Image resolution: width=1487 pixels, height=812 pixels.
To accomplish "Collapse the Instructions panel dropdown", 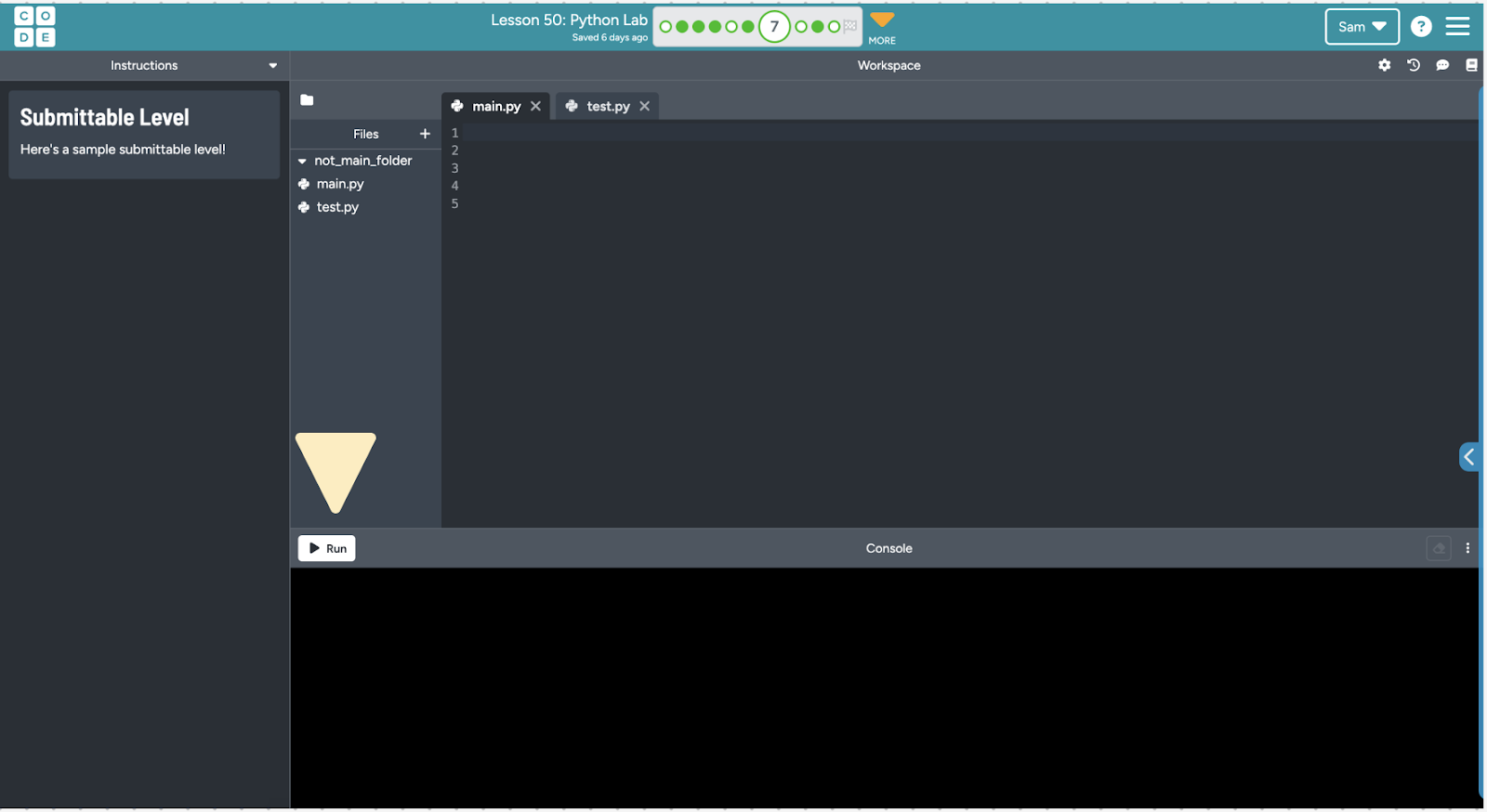I will tap(272, 66).
